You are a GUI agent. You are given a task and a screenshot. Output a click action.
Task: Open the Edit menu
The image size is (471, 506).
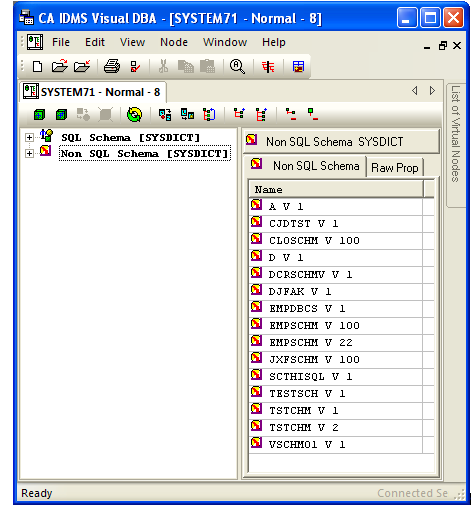coord(95,42)
